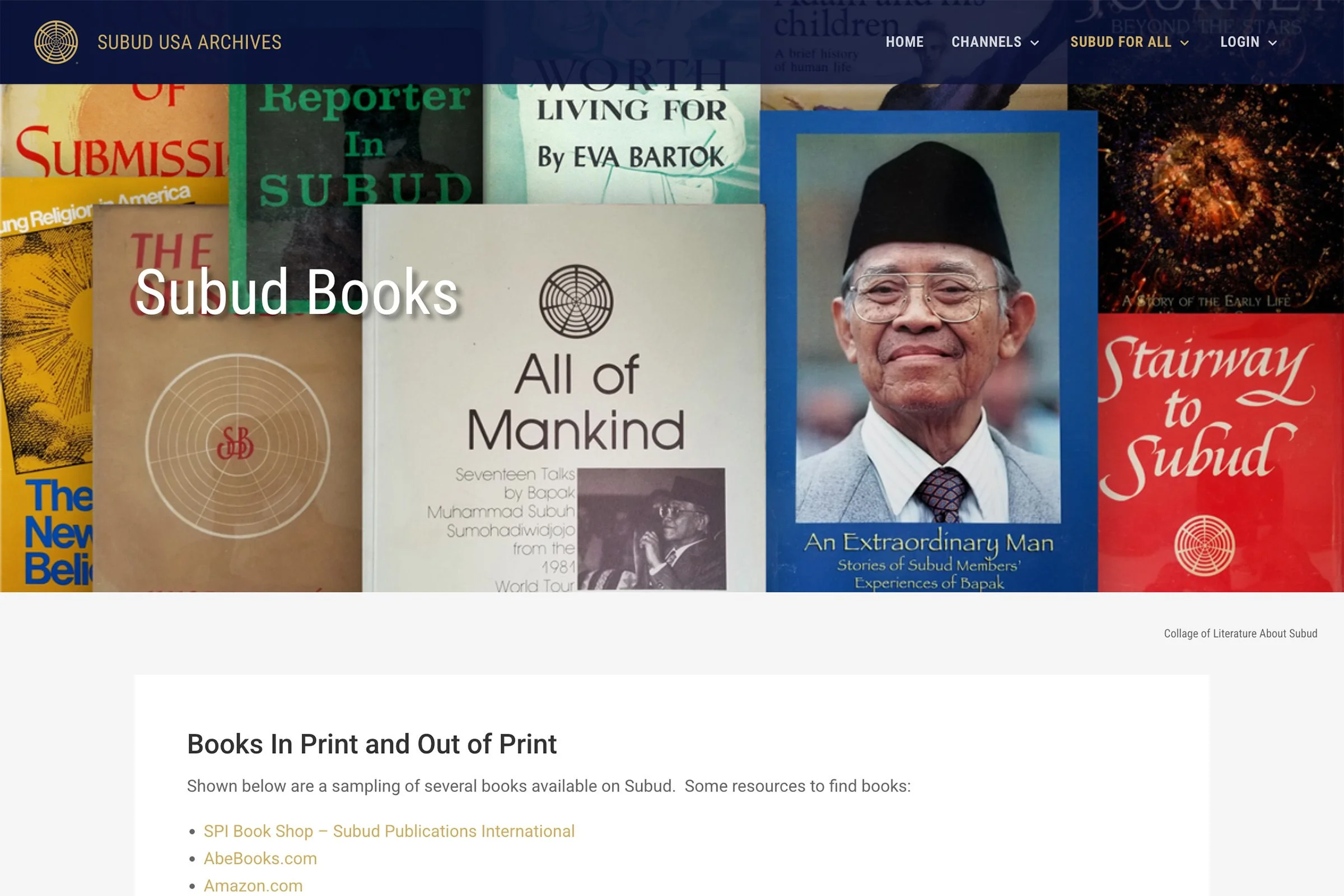The width and height of the screenshot is (1344, 896).
Task: Open the Subud For All menu
Action: tap(1120, 43)
